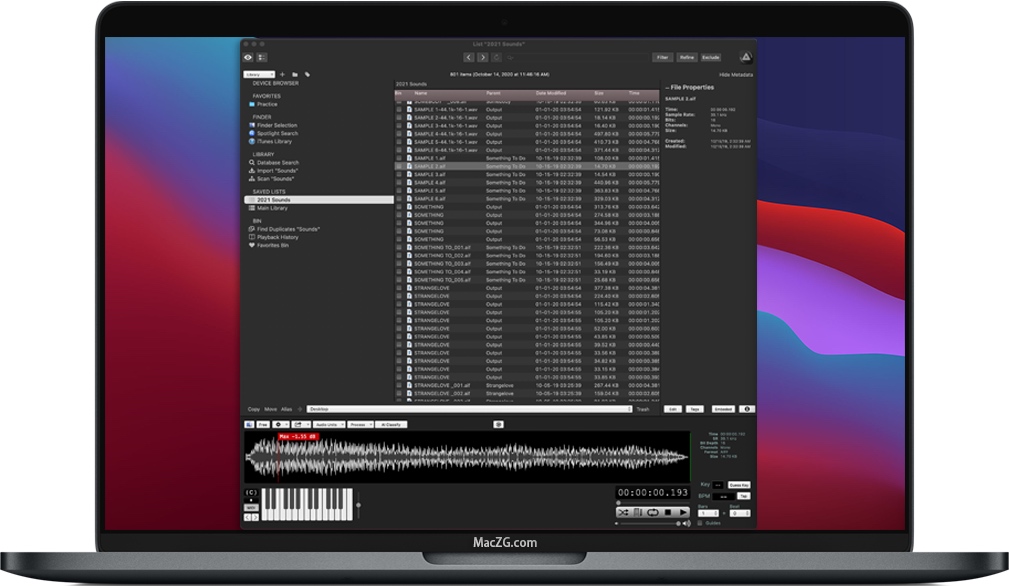
Task: Click the refresh icon in the title bar
Action: coord(496,57)
